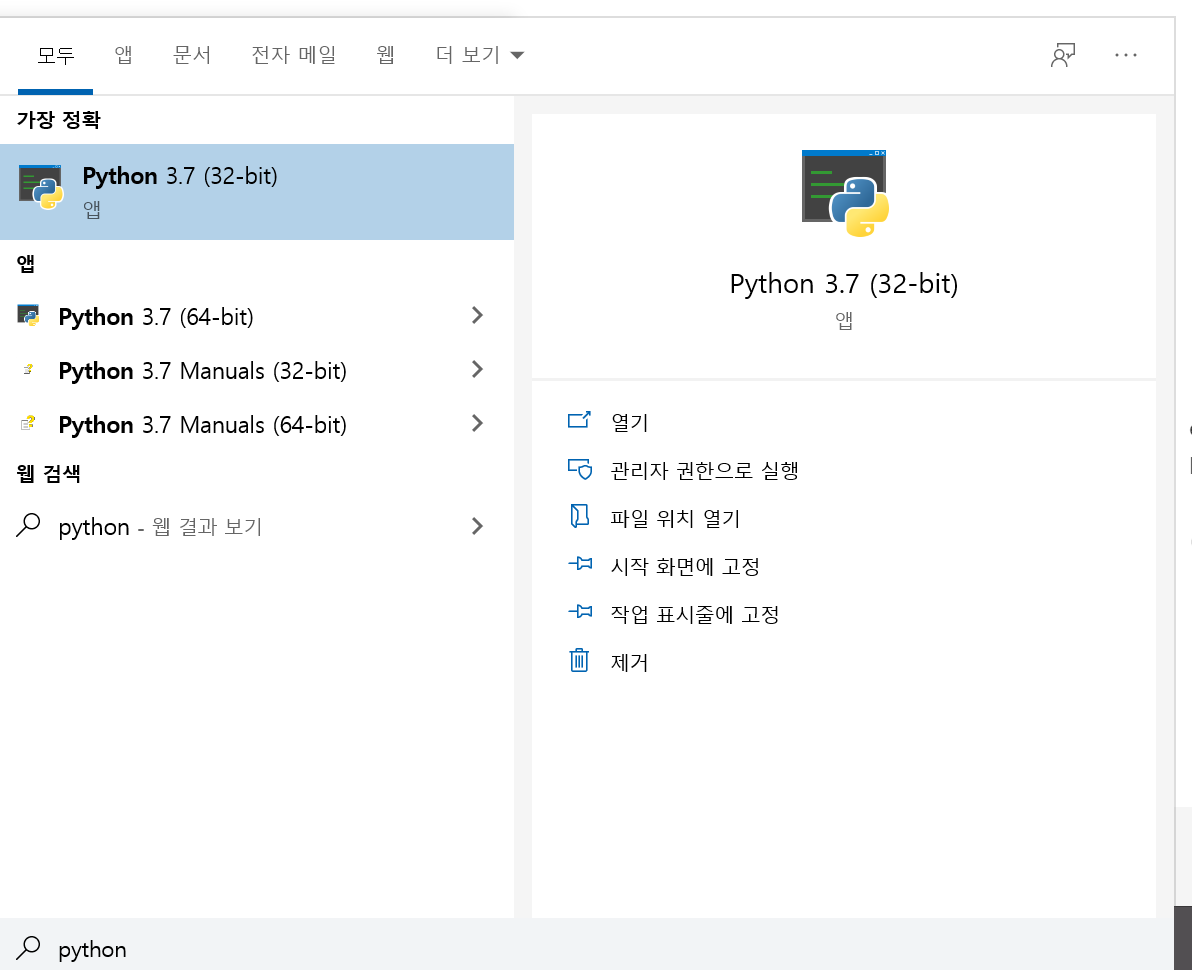Click the Python 3.7 (32-bit) title in preview
This screenshot has height=970, width=1192.
click(844, 284)
